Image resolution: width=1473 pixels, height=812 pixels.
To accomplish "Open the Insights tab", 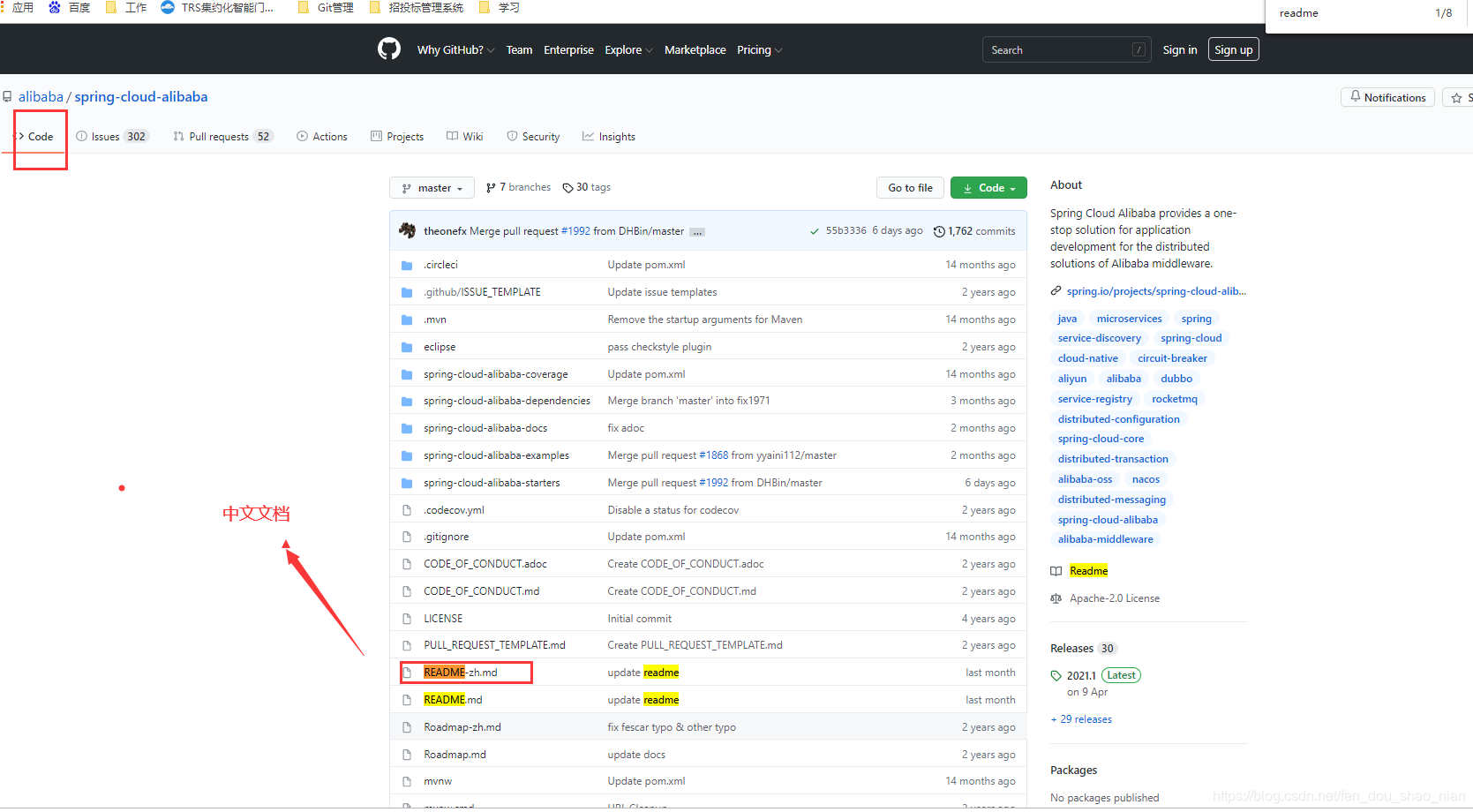I will pos(609,137).
